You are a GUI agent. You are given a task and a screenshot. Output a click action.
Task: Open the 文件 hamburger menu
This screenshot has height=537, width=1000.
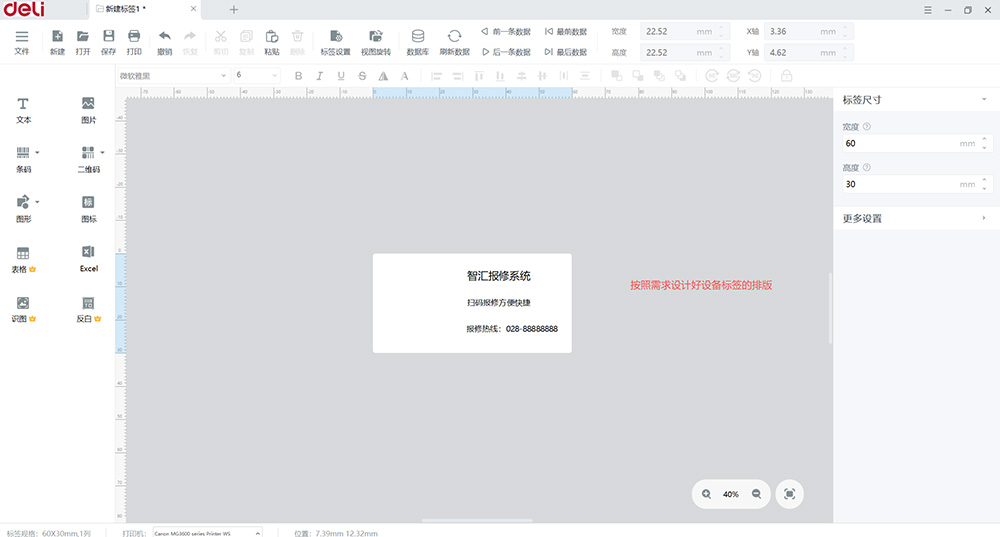point(22,42)
